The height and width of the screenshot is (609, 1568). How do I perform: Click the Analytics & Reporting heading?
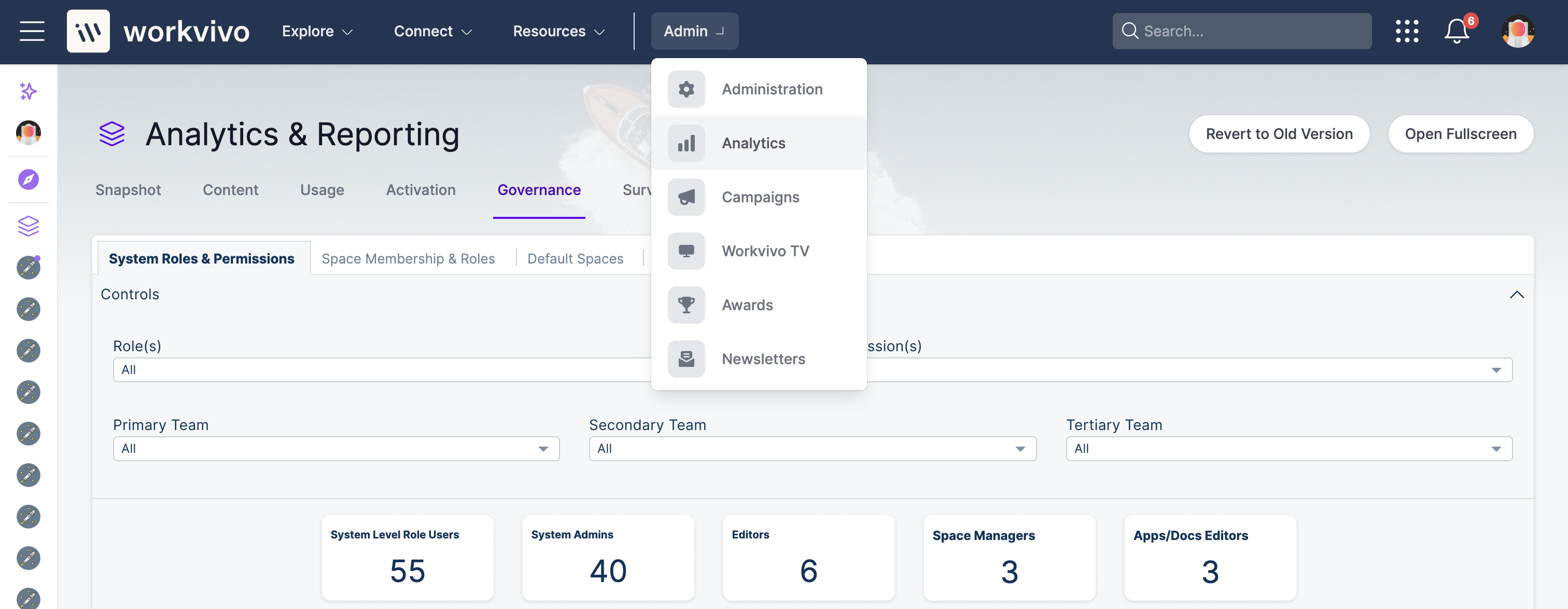[302, 134]
